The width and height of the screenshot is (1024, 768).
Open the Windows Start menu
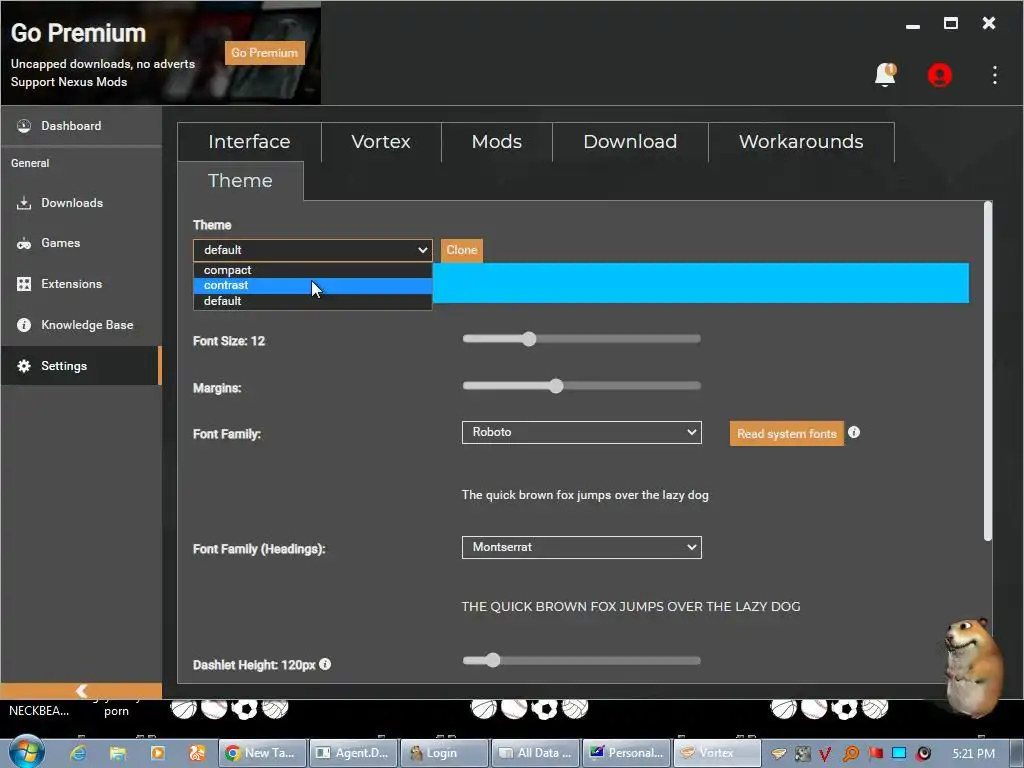pos(27,752)
